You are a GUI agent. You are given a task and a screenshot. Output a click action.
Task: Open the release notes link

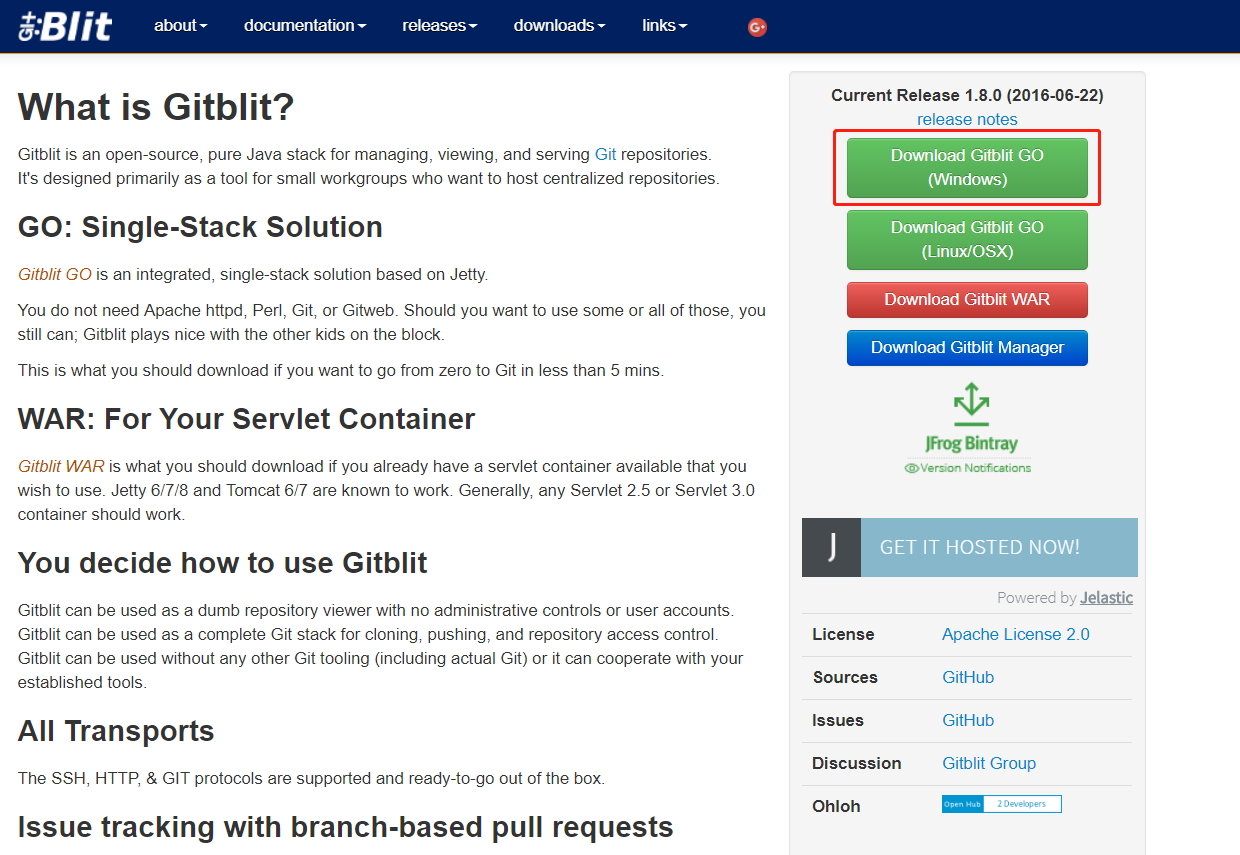[967, 120]
